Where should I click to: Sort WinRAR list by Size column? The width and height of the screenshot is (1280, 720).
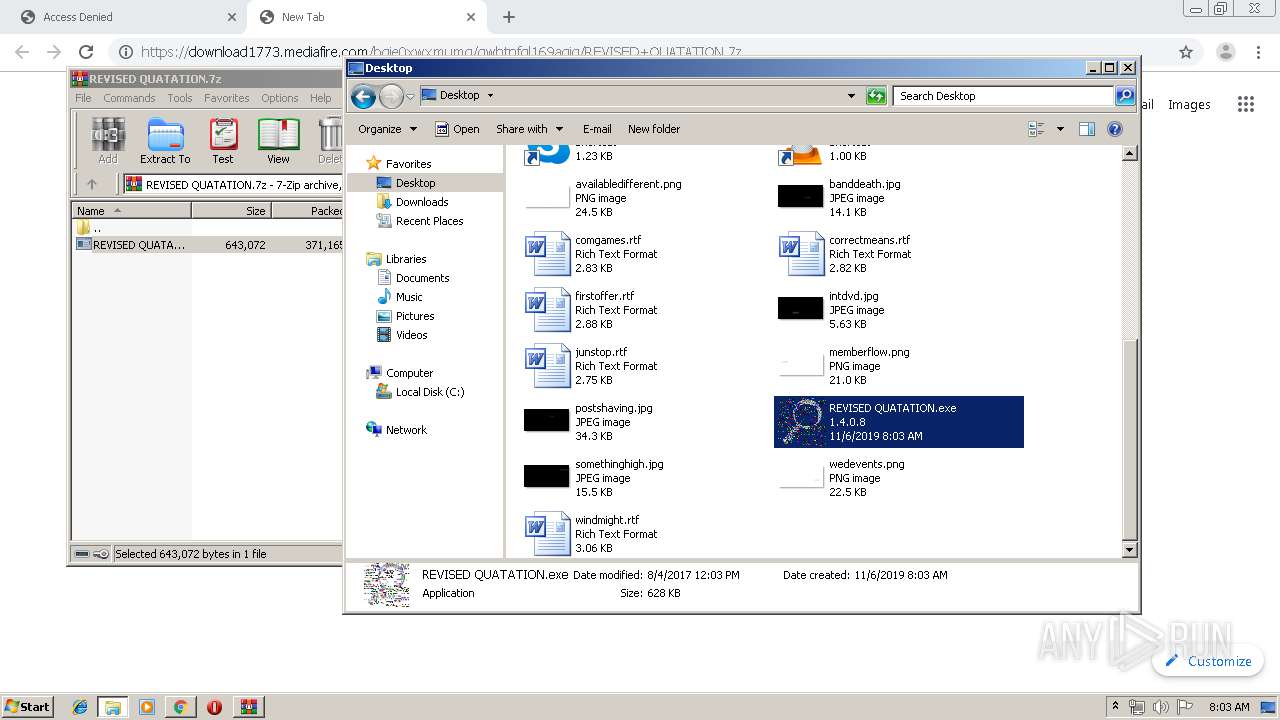[x=231, y=211]
